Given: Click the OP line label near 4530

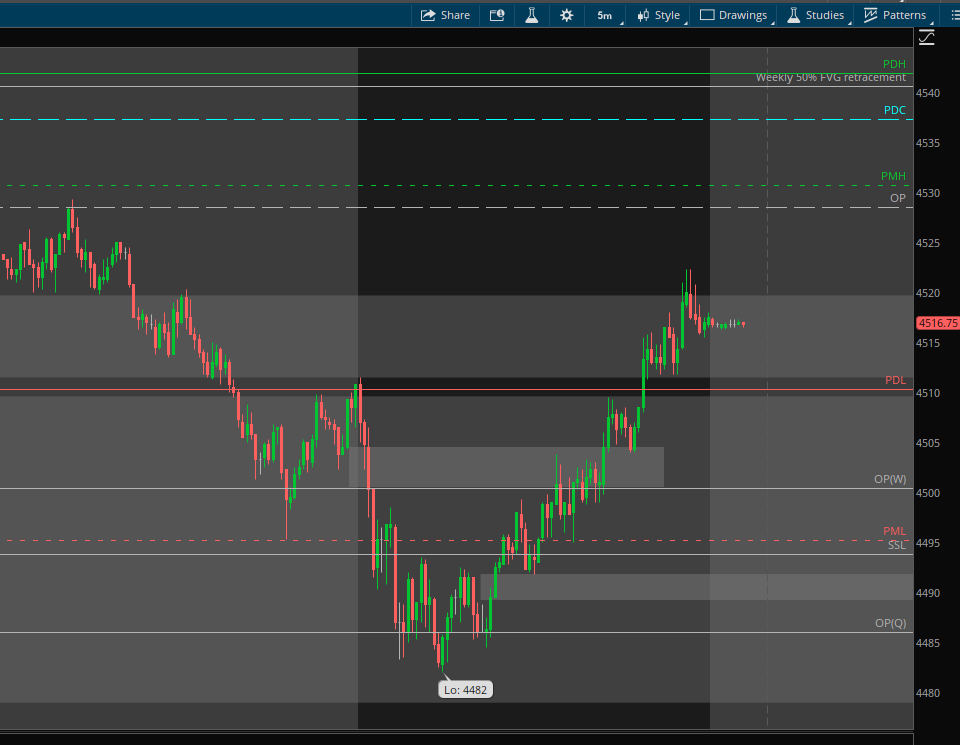Looking at the screenshot, I should (x=898, y=198).
